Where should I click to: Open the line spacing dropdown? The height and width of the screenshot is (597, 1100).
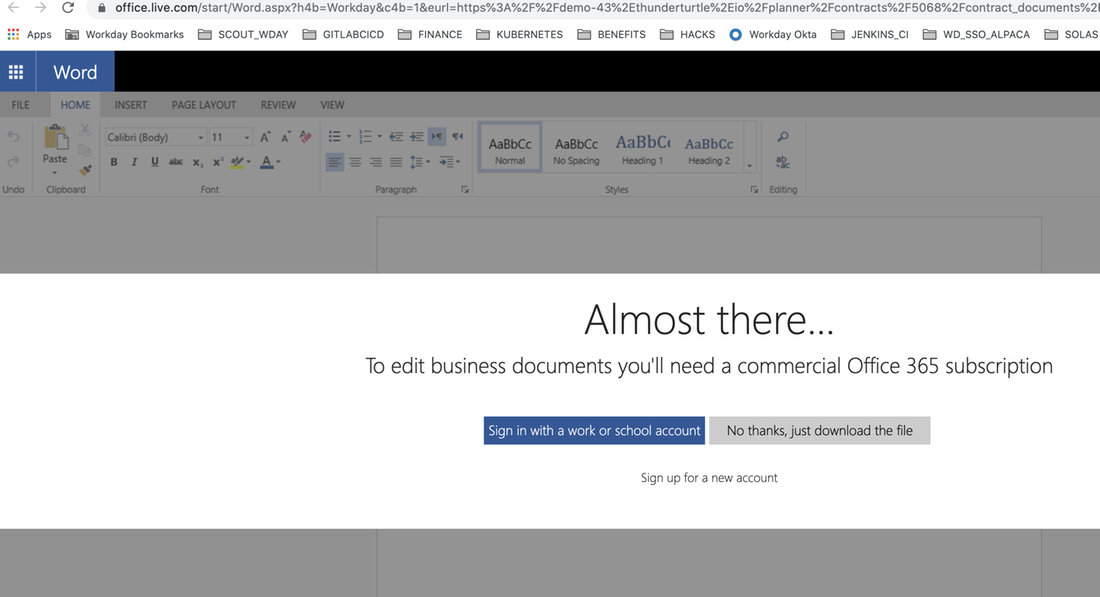click(x=418, y=161)
